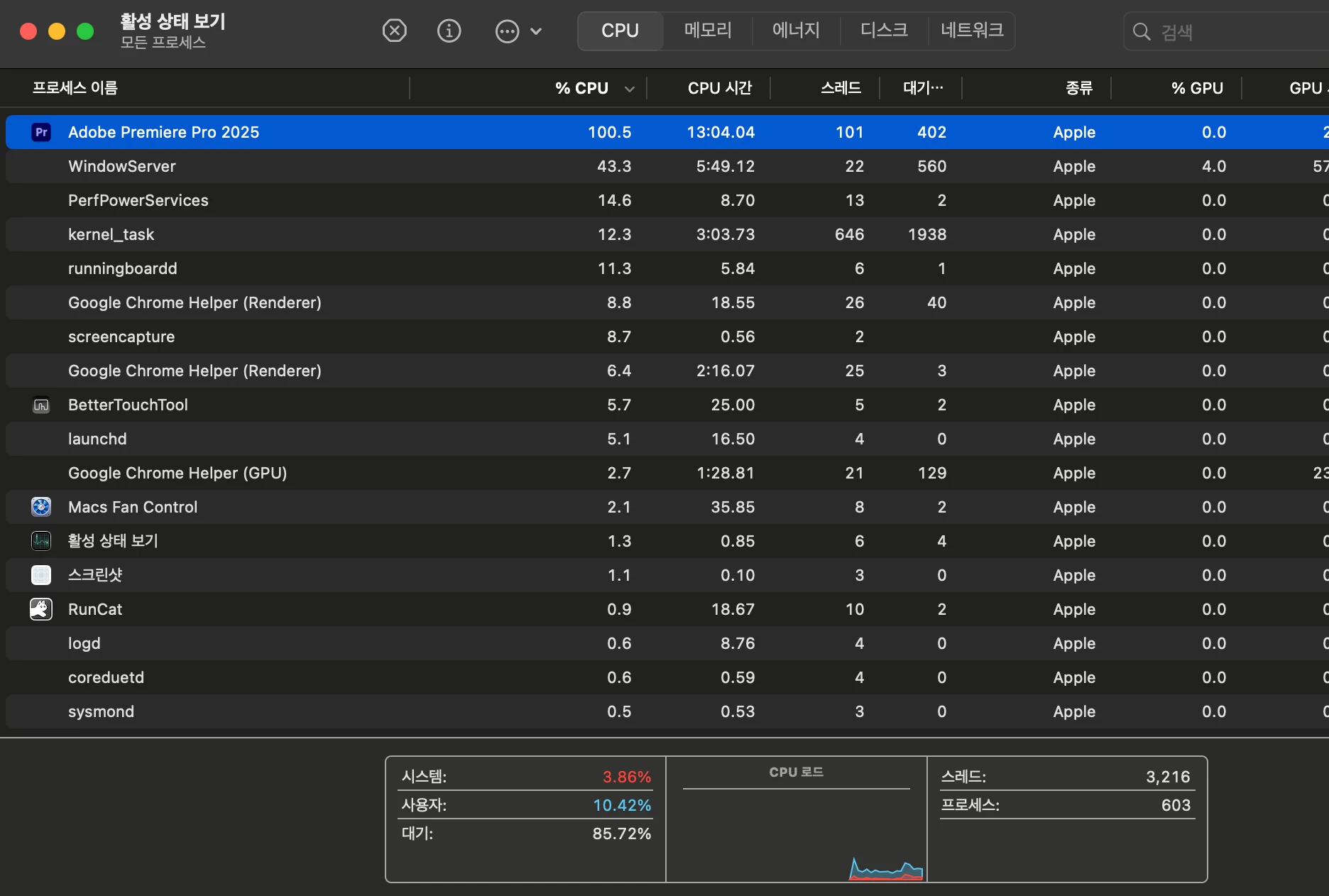This screenshot has width=1329, height=896.
Task: Click the 대기 85.72% value
Action: pyautogui.click(x=622, y=834)
